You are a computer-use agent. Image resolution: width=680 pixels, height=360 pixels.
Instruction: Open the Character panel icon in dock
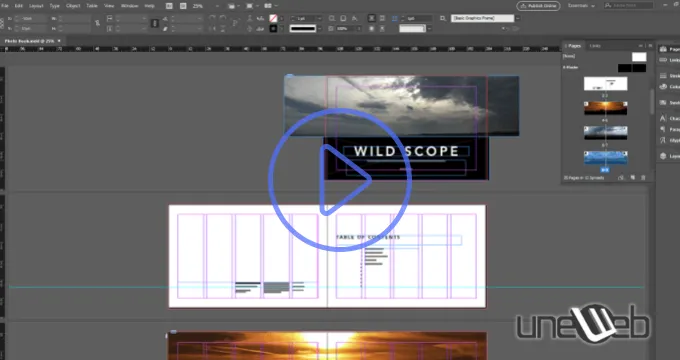click(x=663, y=118)
